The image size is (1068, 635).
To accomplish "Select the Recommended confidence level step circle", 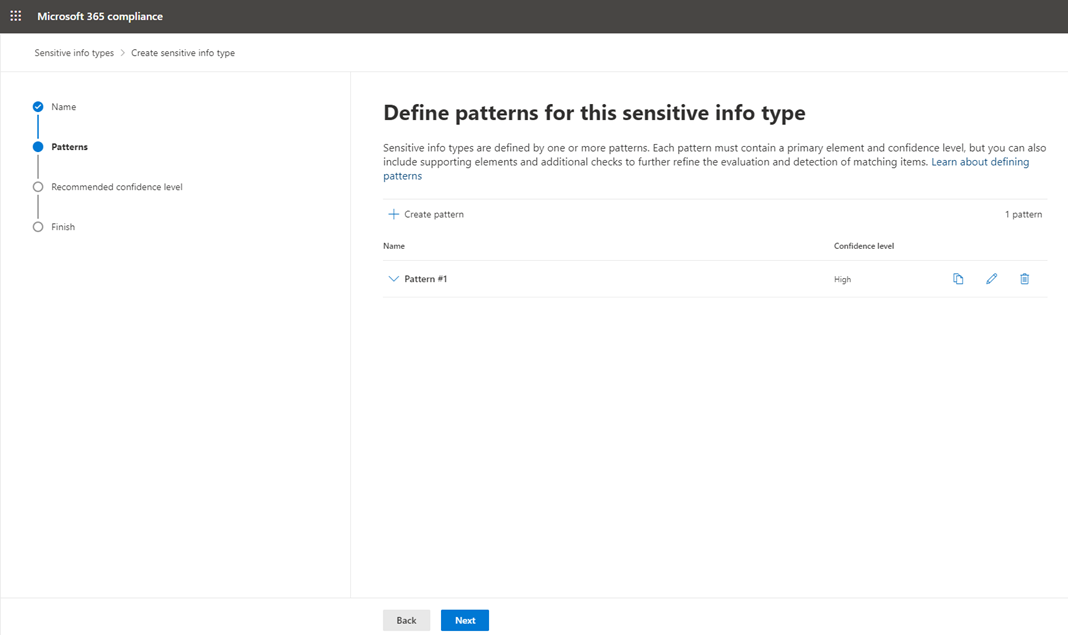I will click(x=38, y=187).
